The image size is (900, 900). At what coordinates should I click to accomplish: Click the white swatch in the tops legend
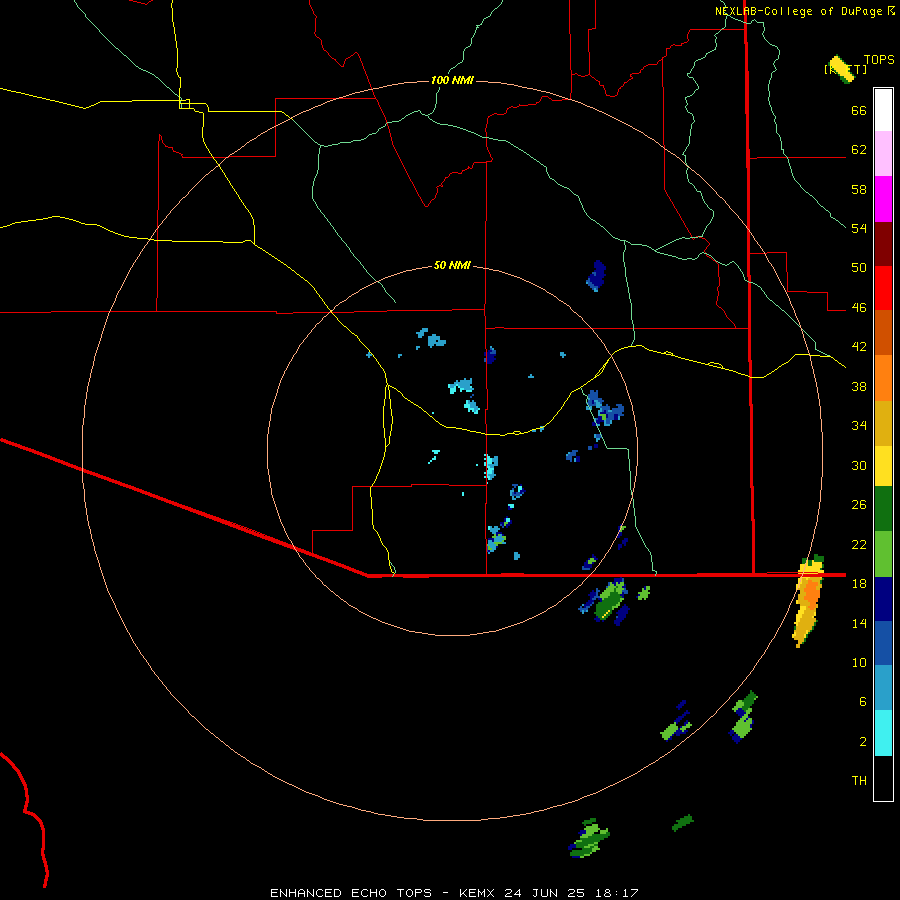coord(883,110)
